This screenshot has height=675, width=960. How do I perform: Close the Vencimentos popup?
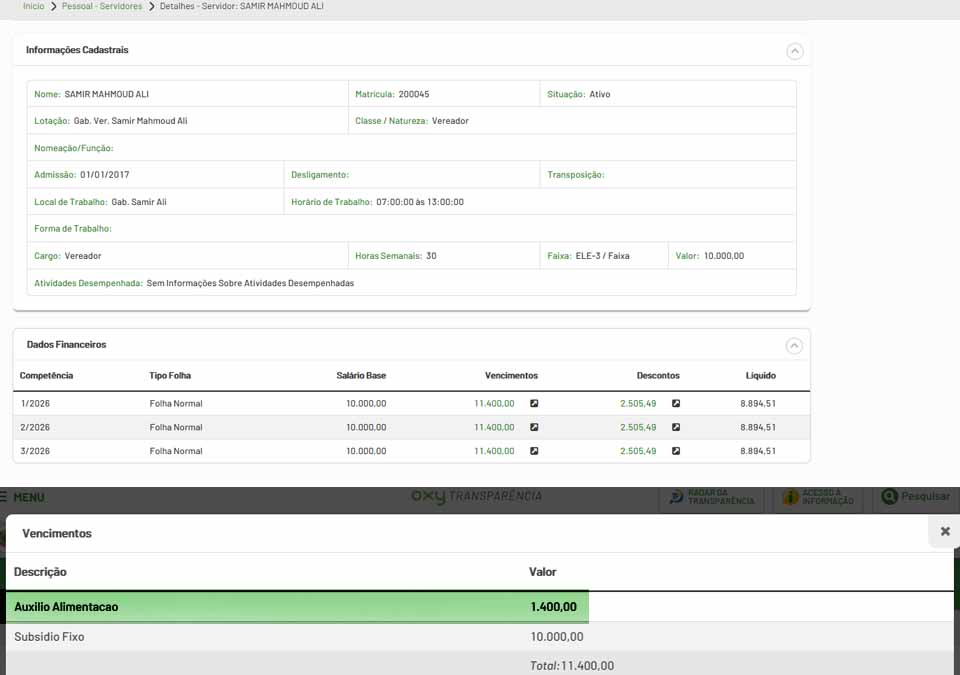945,531
